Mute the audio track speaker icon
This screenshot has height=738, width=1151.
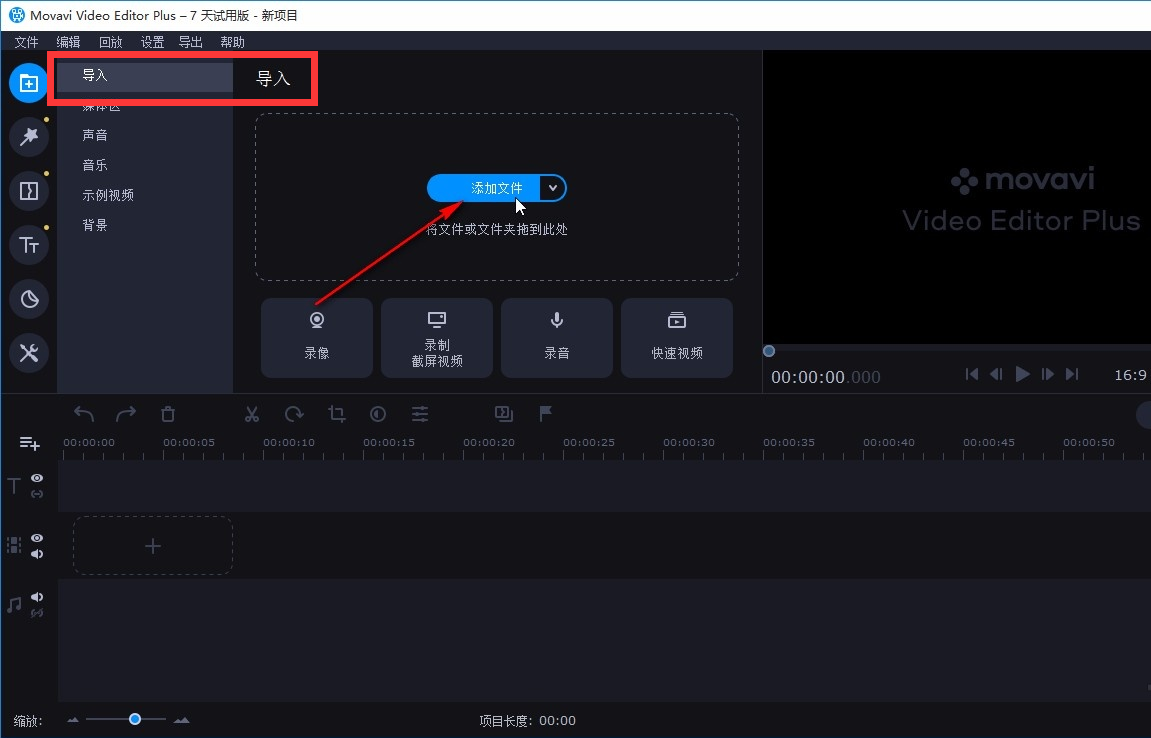pos(37,597)
